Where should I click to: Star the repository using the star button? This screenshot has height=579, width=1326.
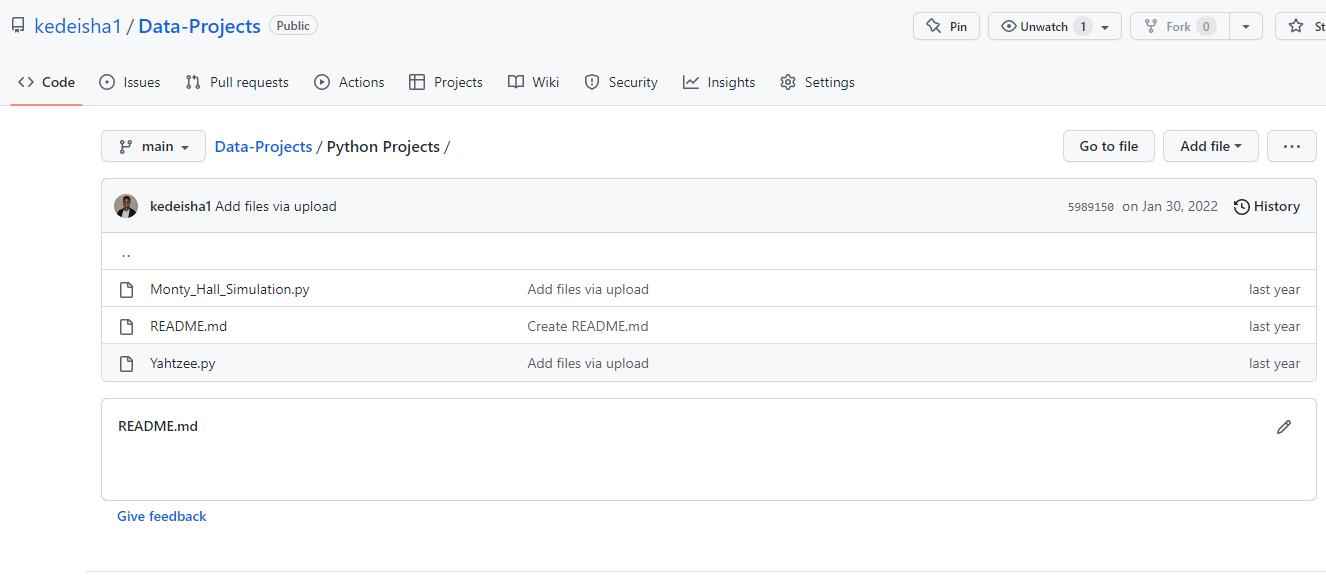point(1300,26)
